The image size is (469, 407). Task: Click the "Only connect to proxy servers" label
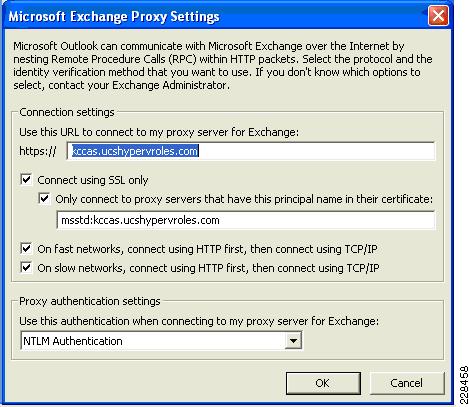[244, 199]
